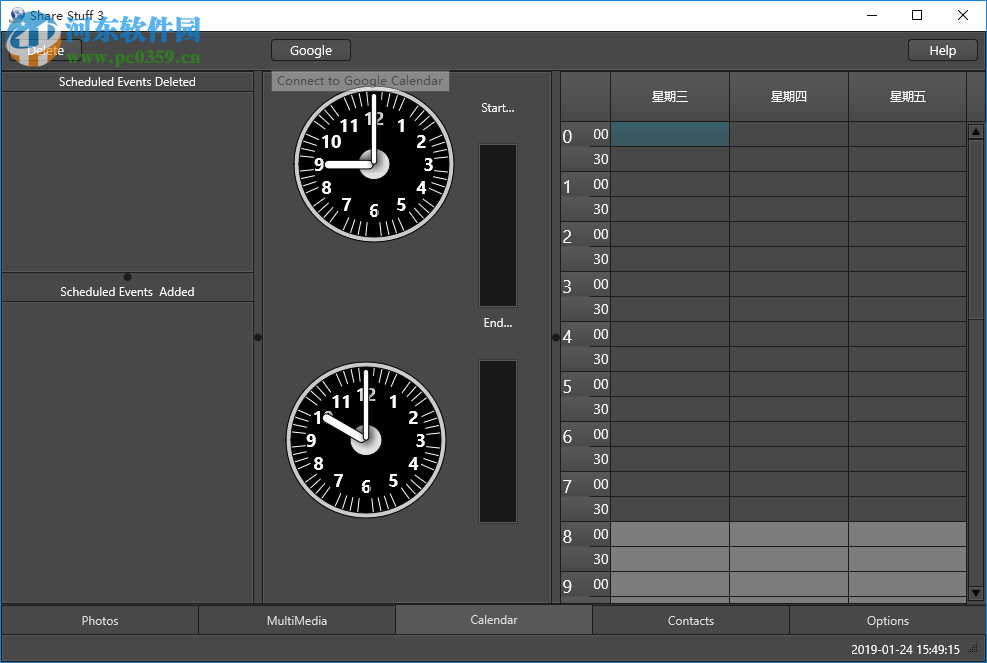Image resolution: width=987 pixels, height=663 pixels.
Task: Select 0:00 slot under 星期三
Action: point(670,134)
